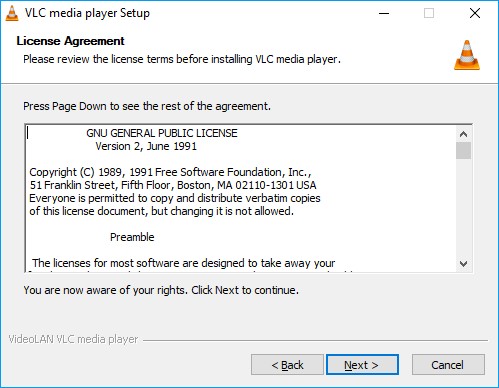
Task: Click the greyed-out maximize window button
Action: pyautogui.click(x=429, y=13)
